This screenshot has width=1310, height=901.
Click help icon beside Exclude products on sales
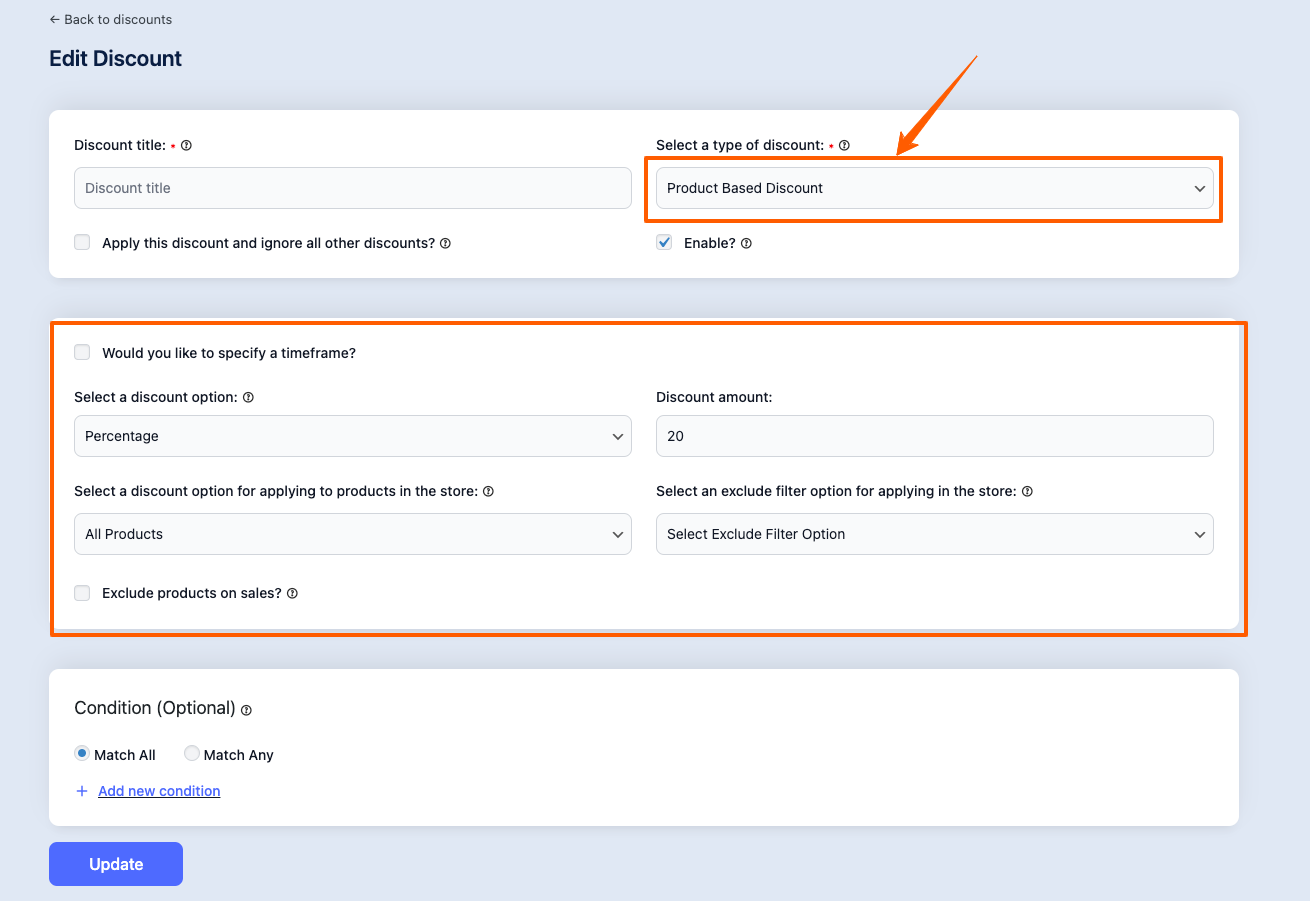pyautogui.click(x=292, y=594)
